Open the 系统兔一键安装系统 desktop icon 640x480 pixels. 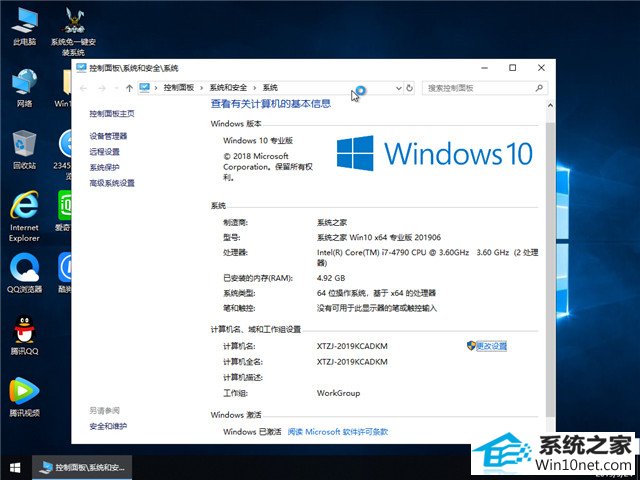(73, 32)
